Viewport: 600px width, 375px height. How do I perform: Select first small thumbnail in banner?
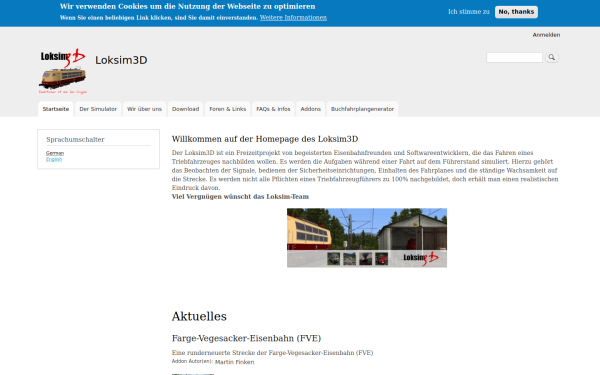(333, 259)
